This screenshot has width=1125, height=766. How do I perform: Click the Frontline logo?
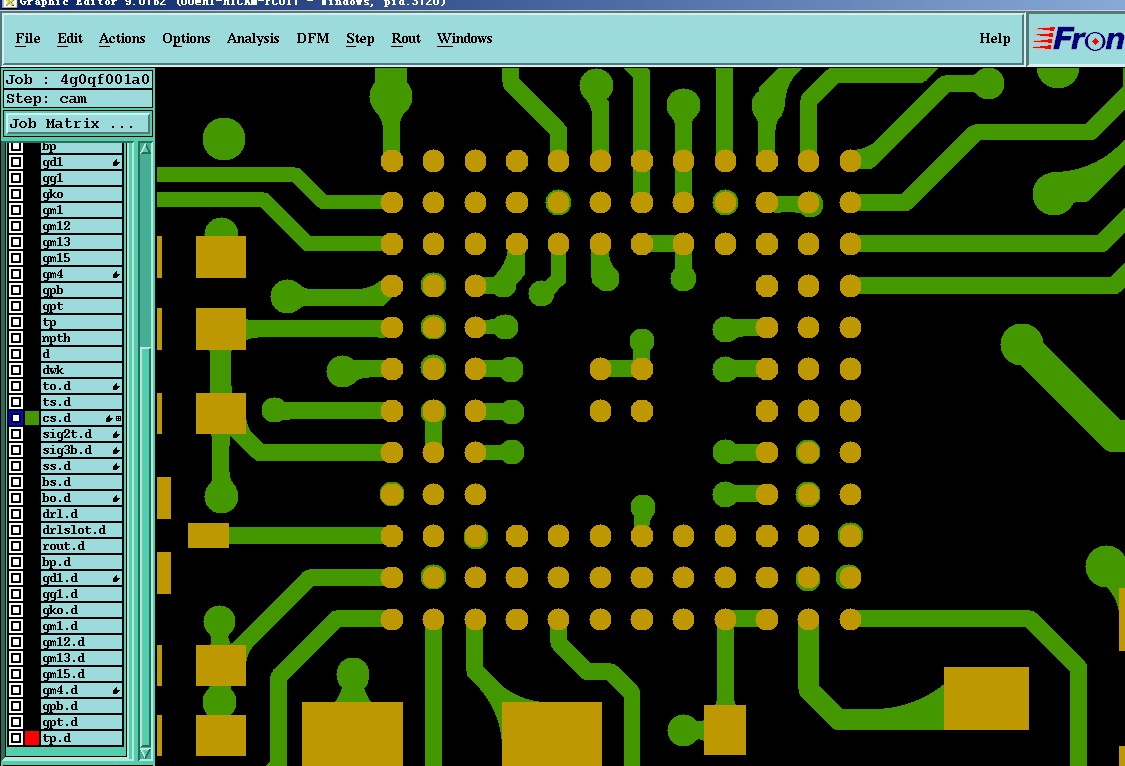[x=1078, y=39]
